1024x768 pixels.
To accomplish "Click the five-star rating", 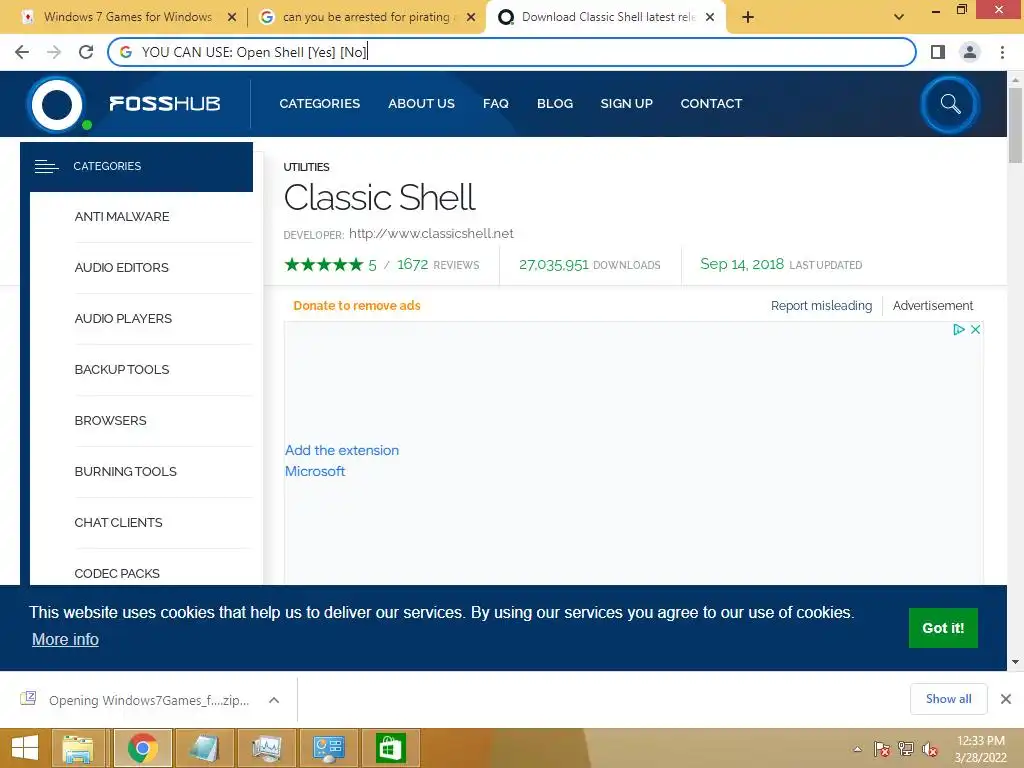I will tap(324, 264).
